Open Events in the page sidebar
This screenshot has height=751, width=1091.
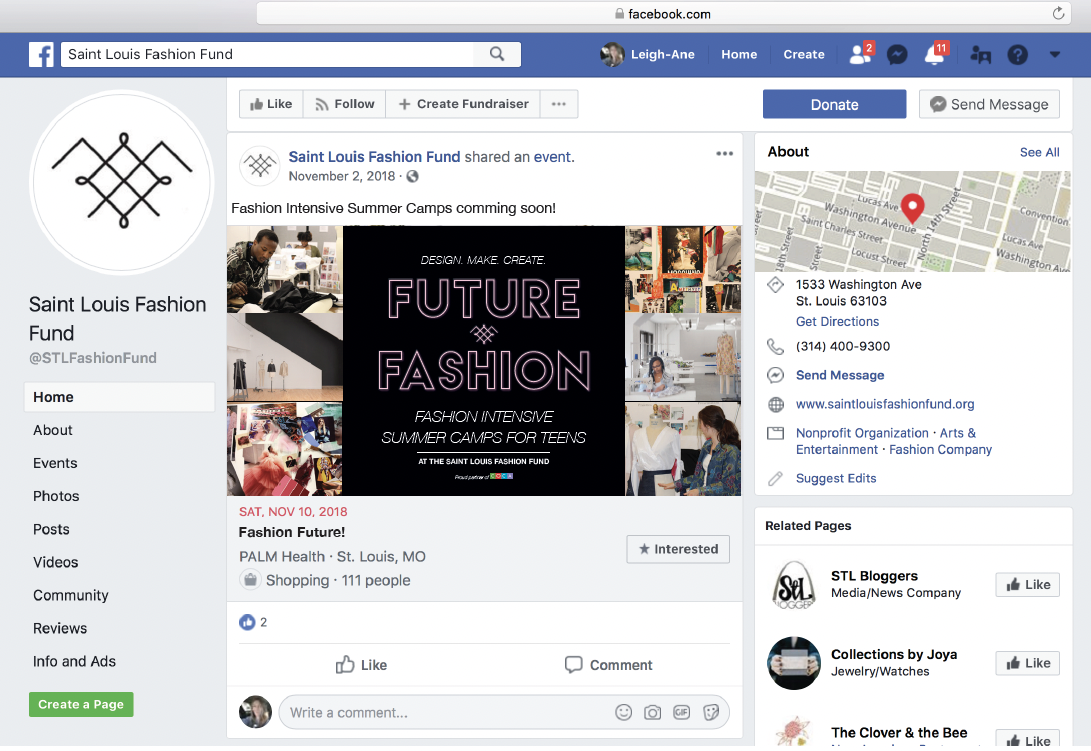(55, 463)
